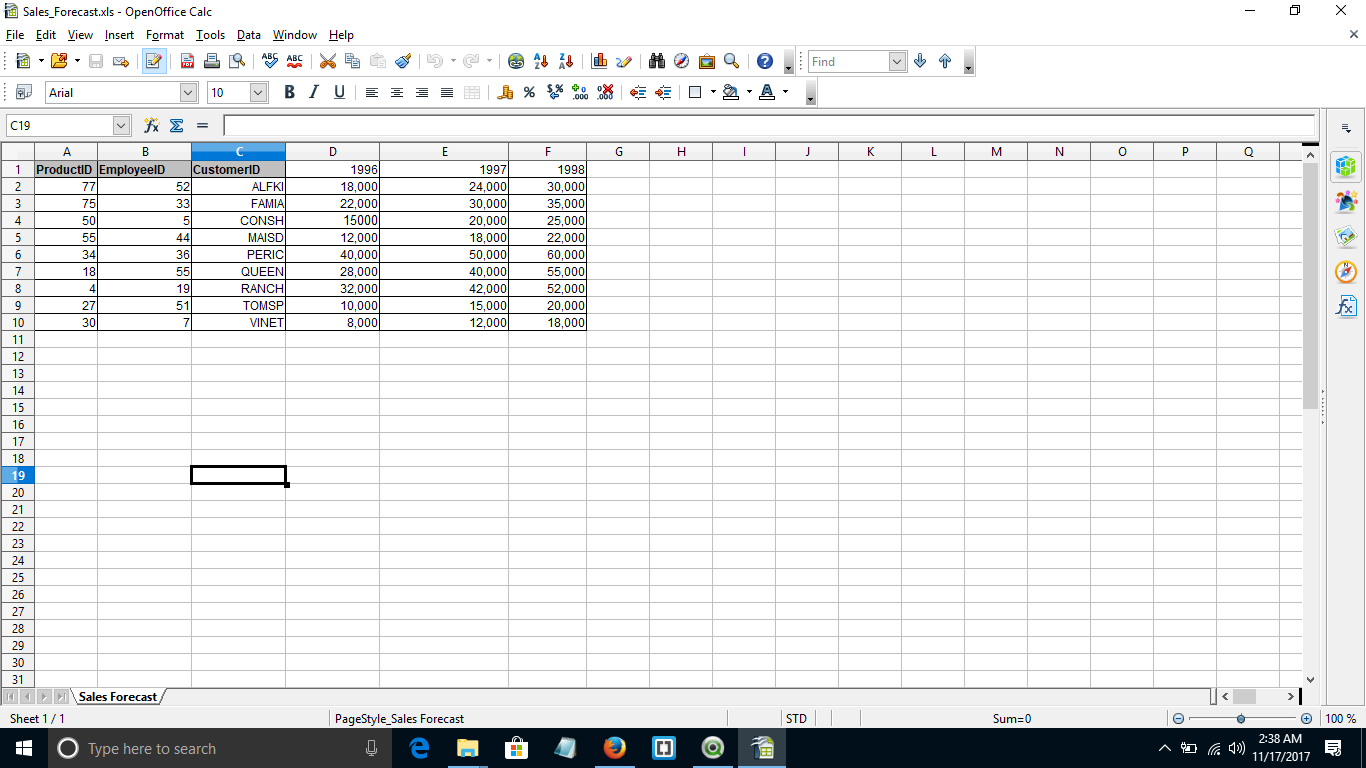Open sidebar Properties panel icon
The height and width of the screenshot is (768, 1366).
[1347, 167]
